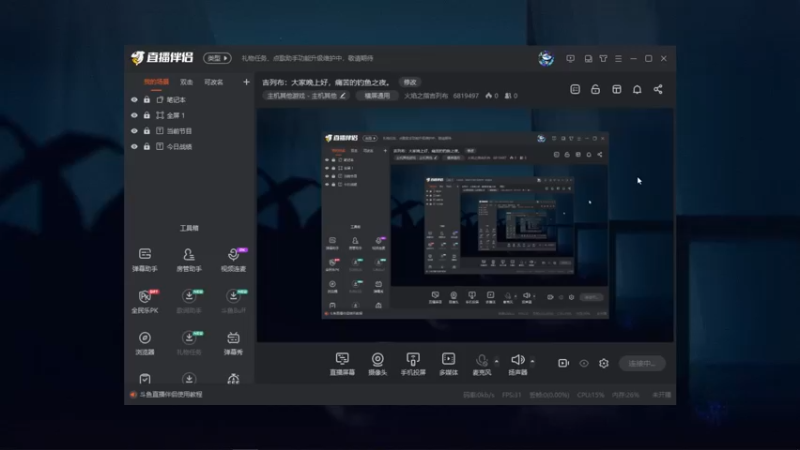Click the 修改 button beside room title

410,82
